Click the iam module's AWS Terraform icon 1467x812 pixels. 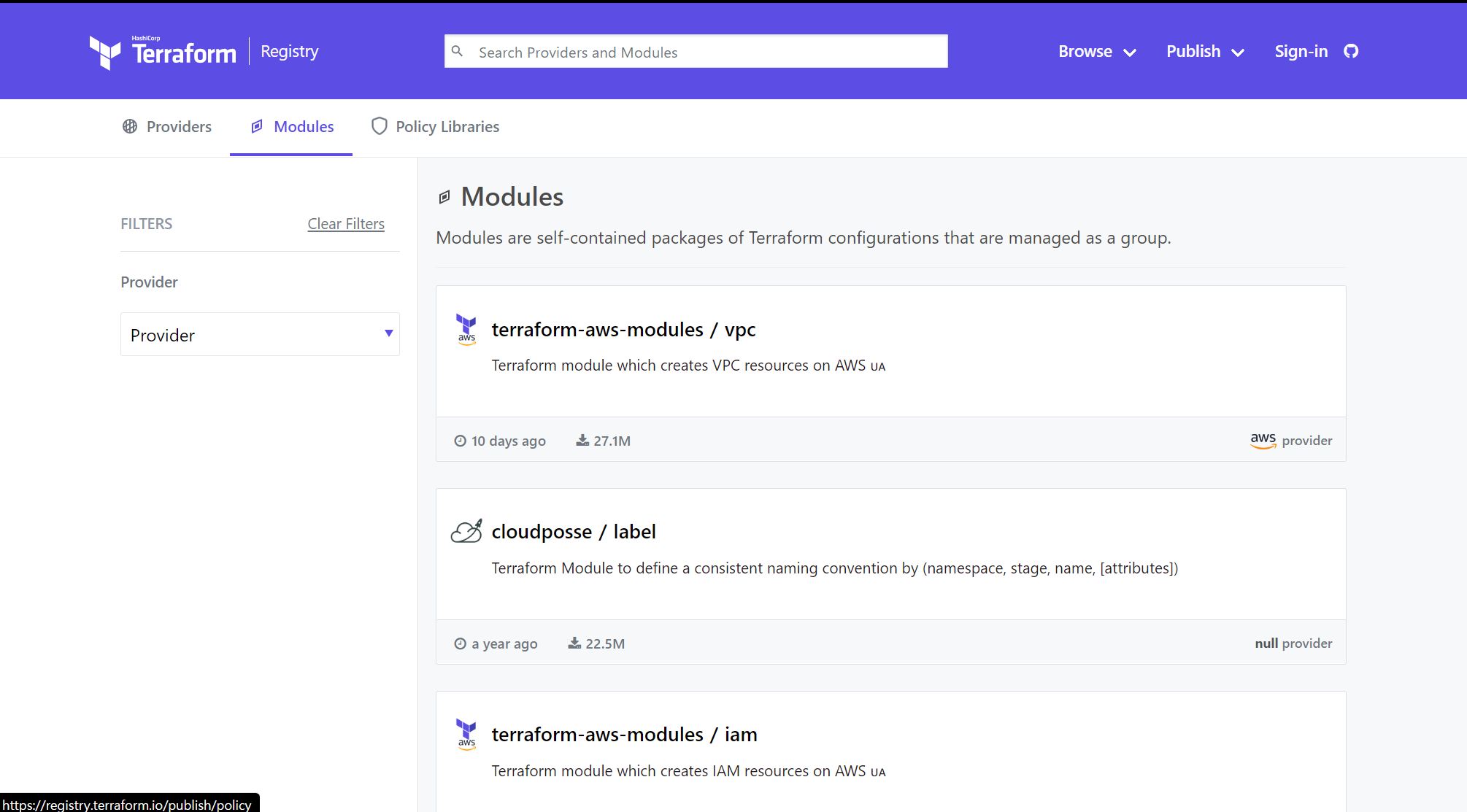click(466, 734)
